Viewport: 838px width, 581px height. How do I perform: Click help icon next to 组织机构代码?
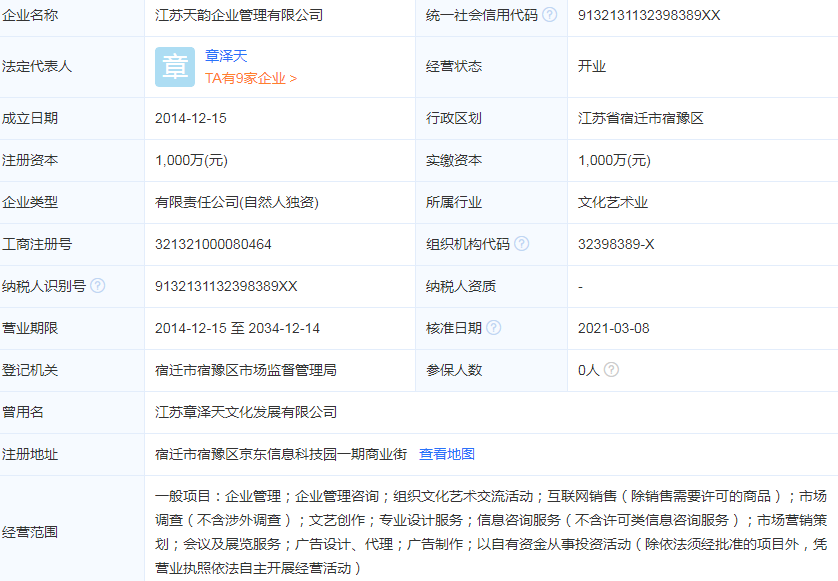point(522,244)
